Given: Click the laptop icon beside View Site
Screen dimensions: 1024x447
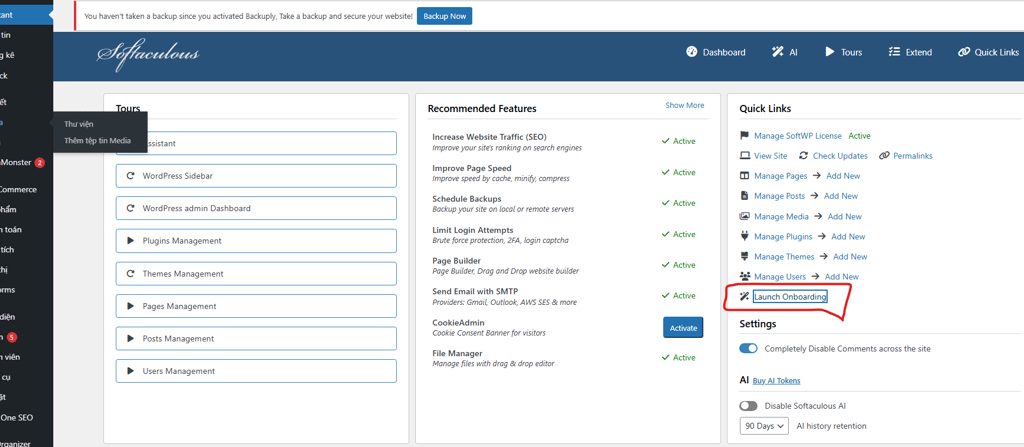Looking at the screenshot, I should [x=744, y=156].
